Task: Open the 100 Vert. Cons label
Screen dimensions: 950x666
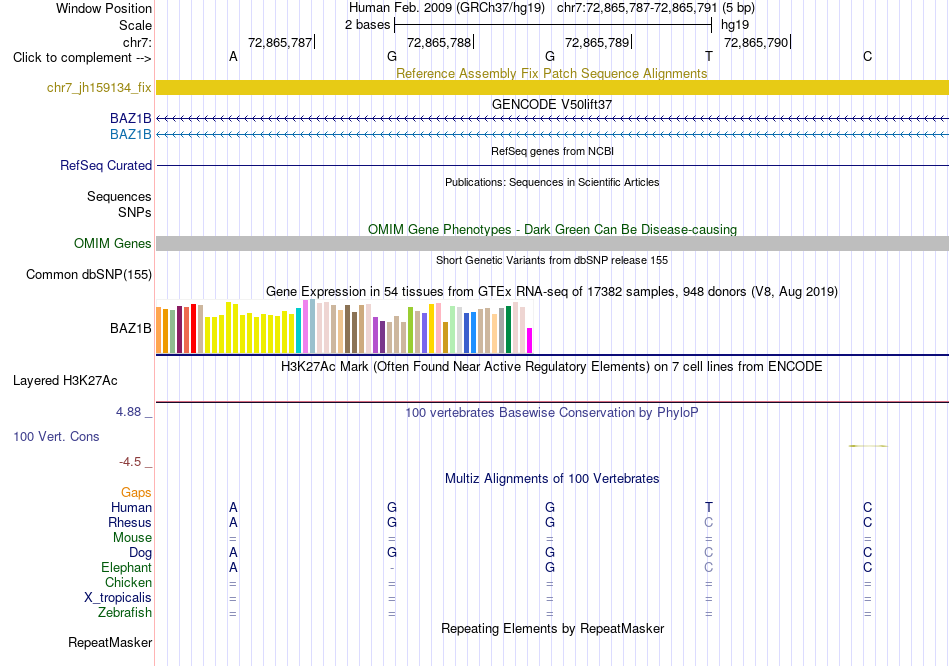Action: pyautogui.click(x=56, y=436)
